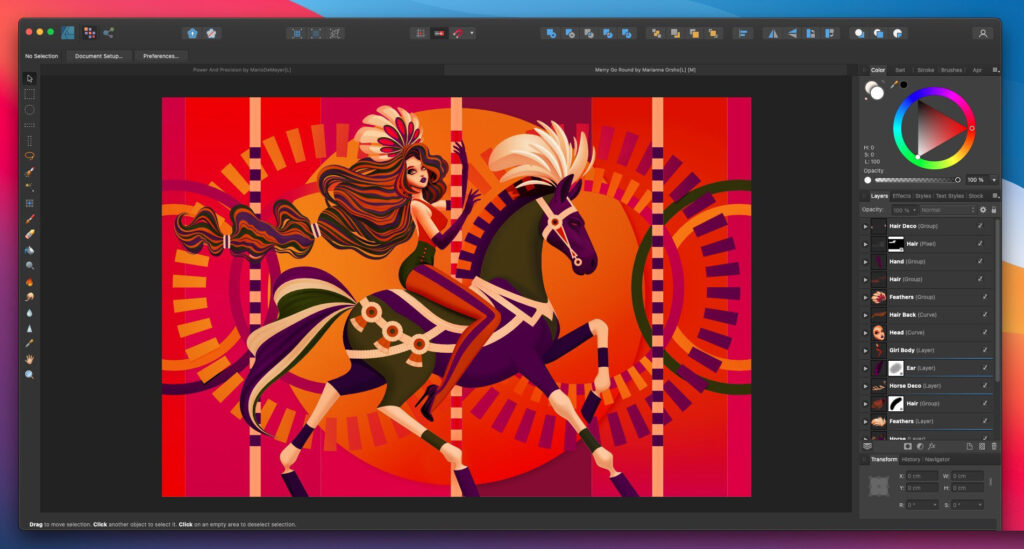1024x549 pixels.
Task: Select the Flood Fill bucket tool
Action: coord(29,250)
